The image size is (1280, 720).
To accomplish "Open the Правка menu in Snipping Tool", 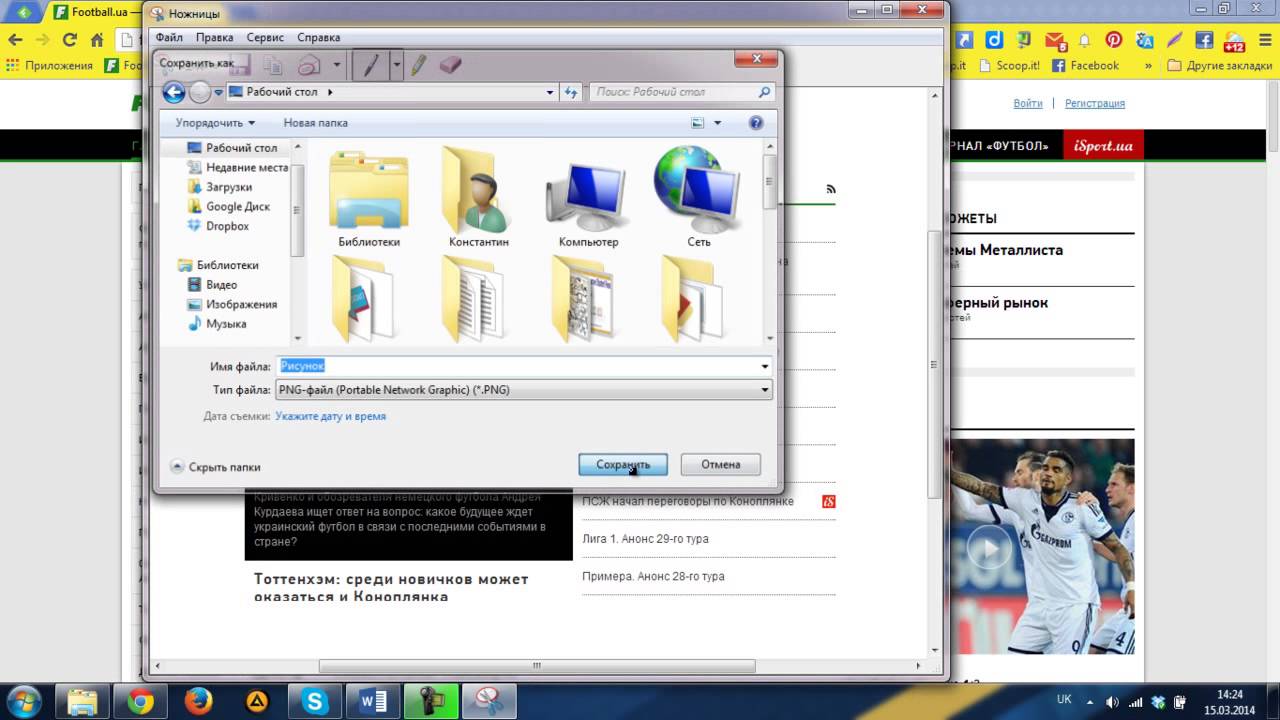I will pos(215,37).
